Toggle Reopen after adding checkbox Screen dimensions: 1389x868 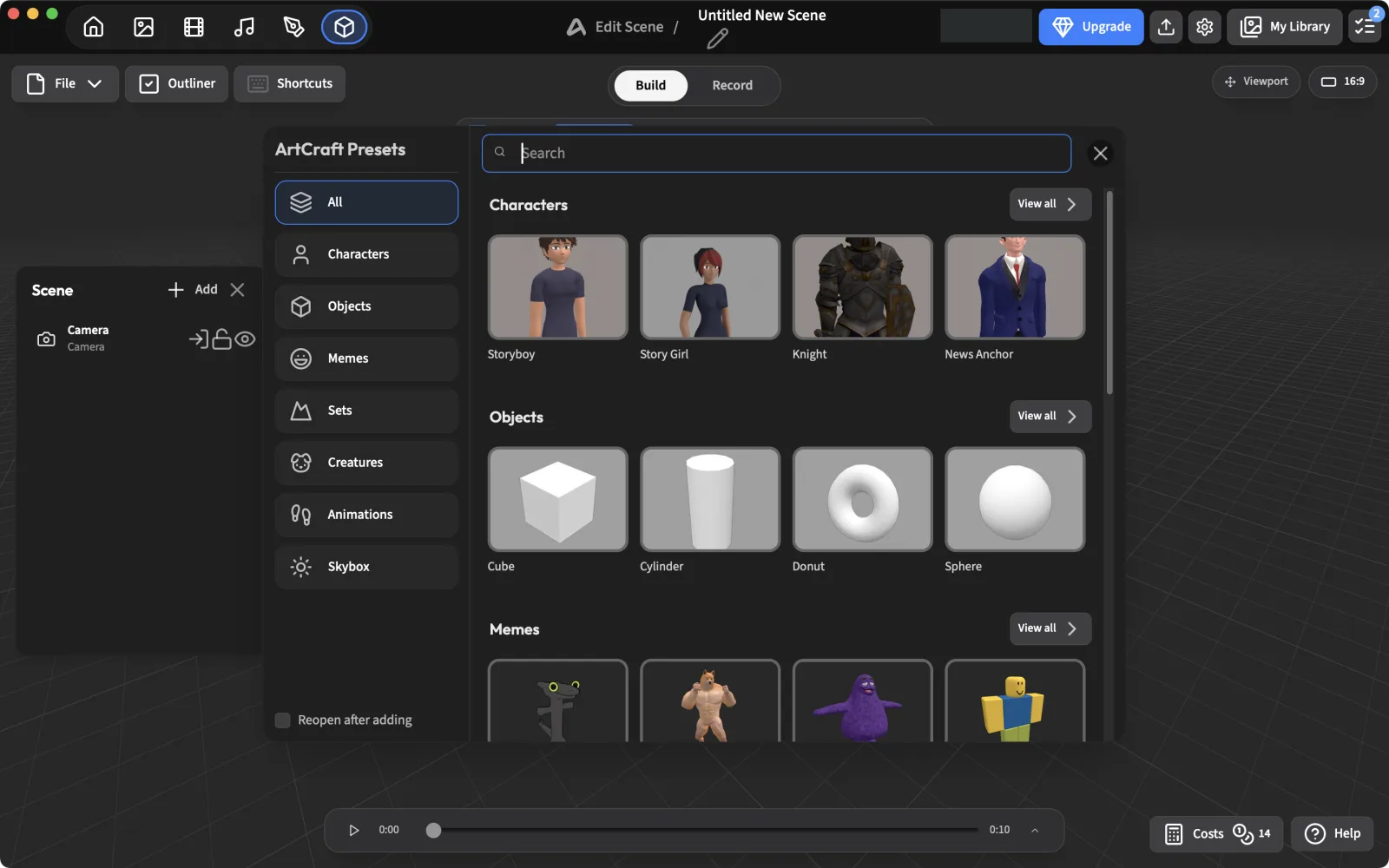[283, 720]
